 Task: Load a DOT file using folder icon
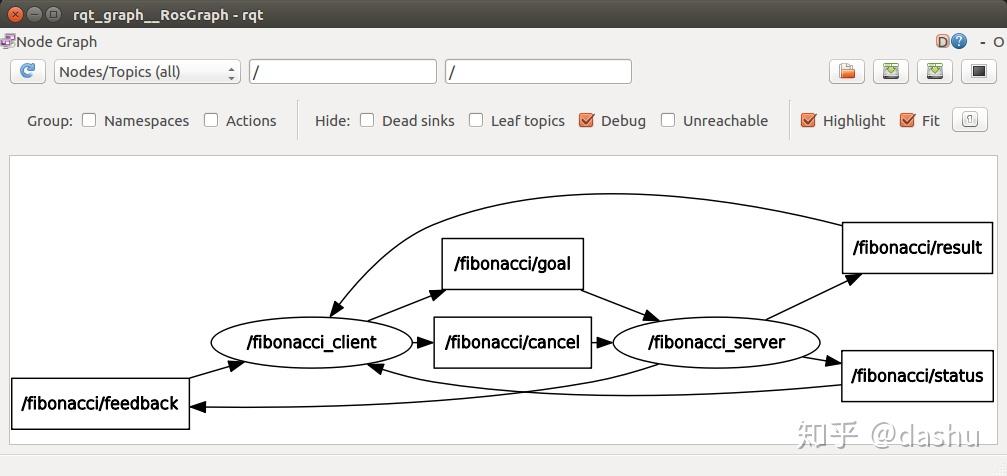846,71
